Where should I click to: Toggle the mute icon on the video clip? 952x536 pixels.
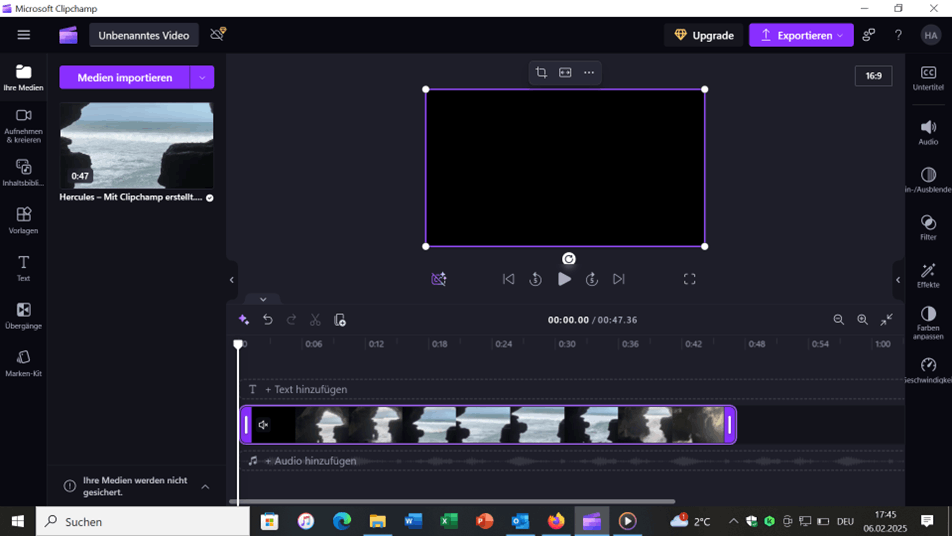263,425
